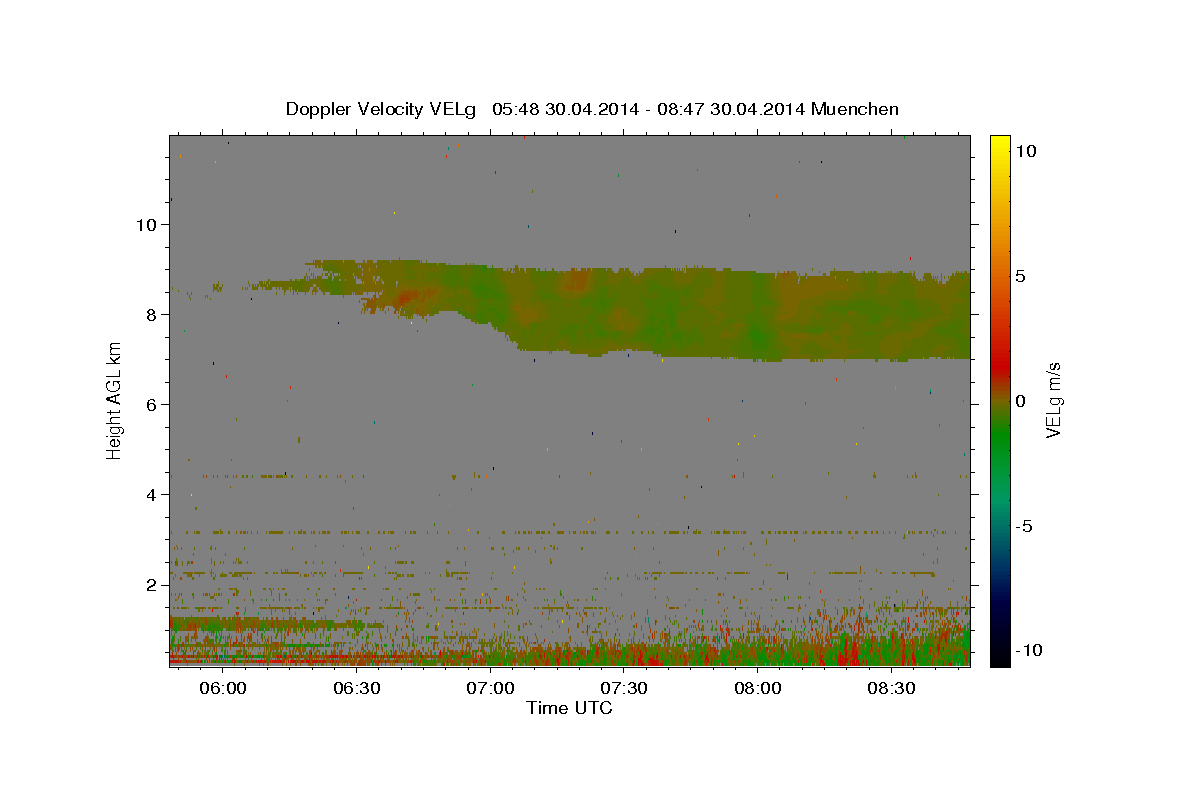Click the 'VELg m/s' colorbar title
Viewport: 1200px width, 800px height.
(1055, 400)
